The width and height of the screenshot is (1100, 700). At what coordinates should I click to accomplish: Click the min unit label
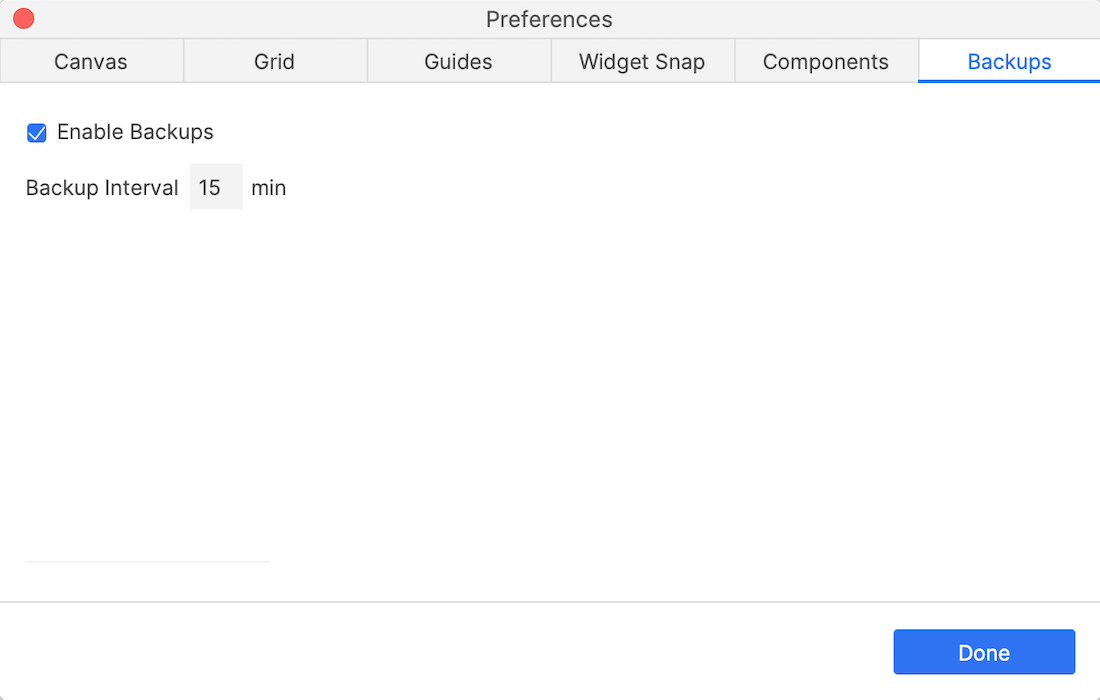[268, 187]
